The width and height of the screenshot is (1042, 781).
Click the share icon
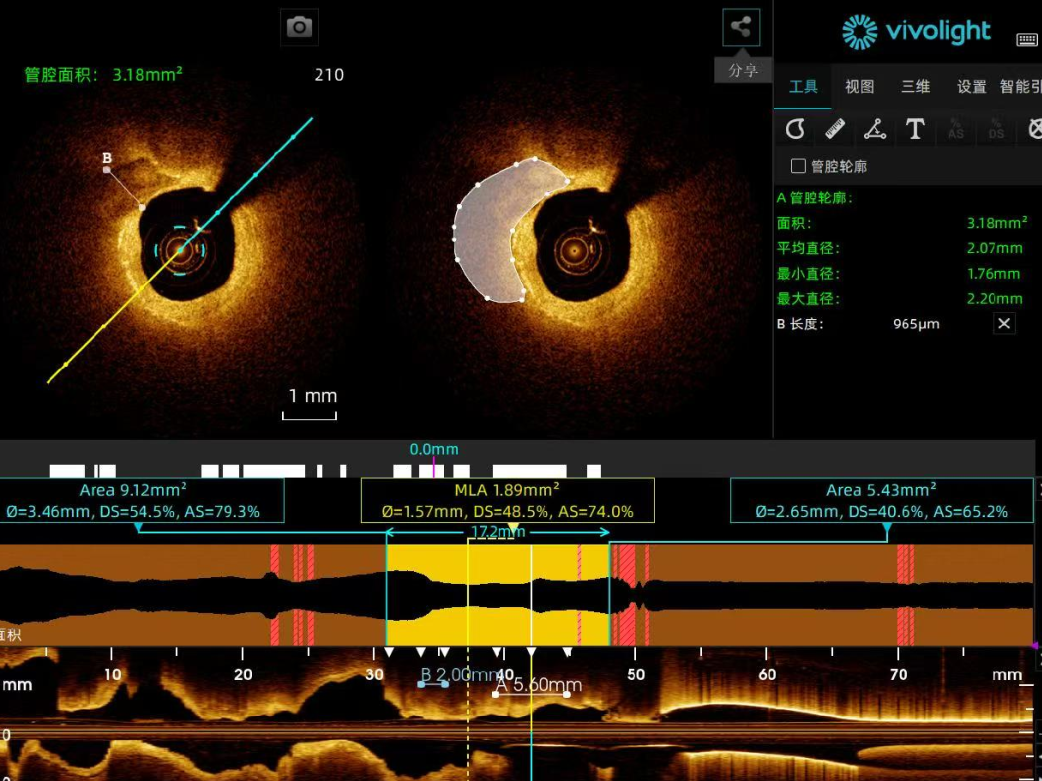coord(741,27)
